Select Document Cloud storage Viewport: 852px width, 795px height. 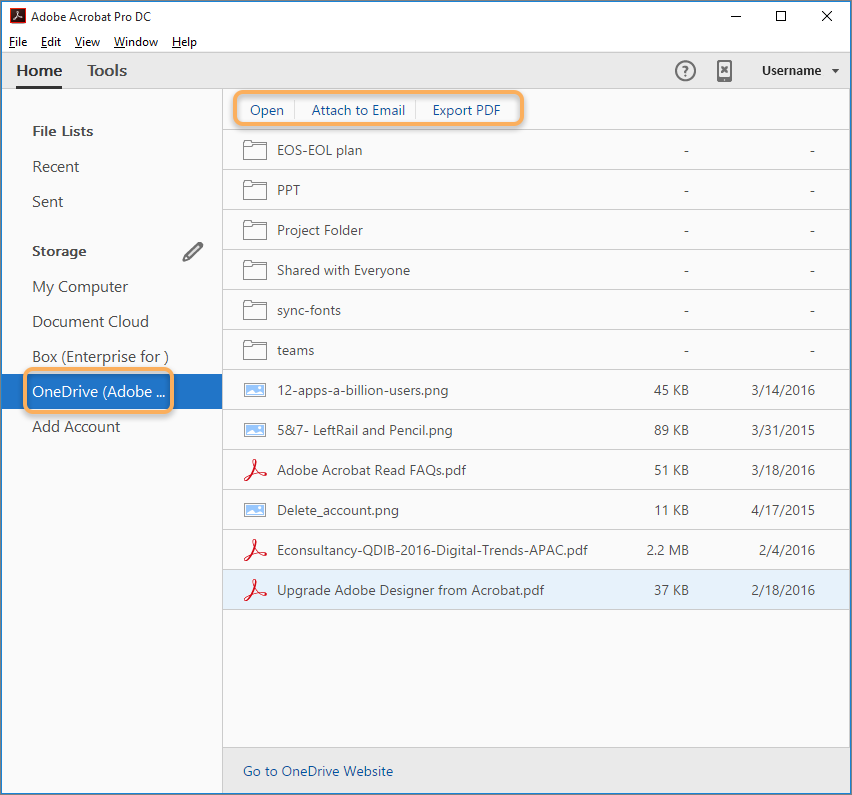(x=90, y=322)
